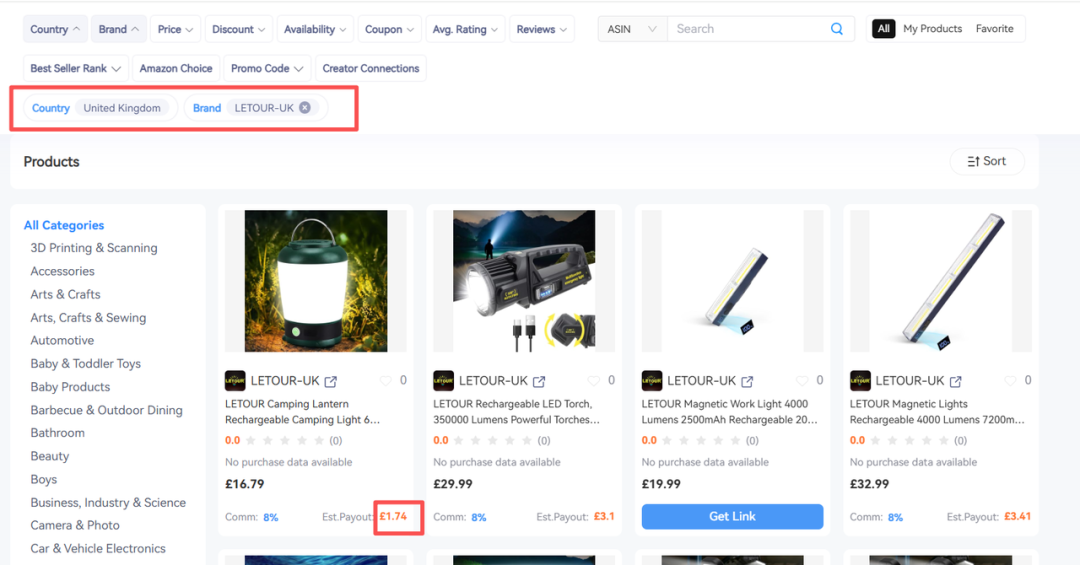Select the 3D Printing & Scanning category
Viewport: 1080px width, 565px height.
[x=94, y=248]
